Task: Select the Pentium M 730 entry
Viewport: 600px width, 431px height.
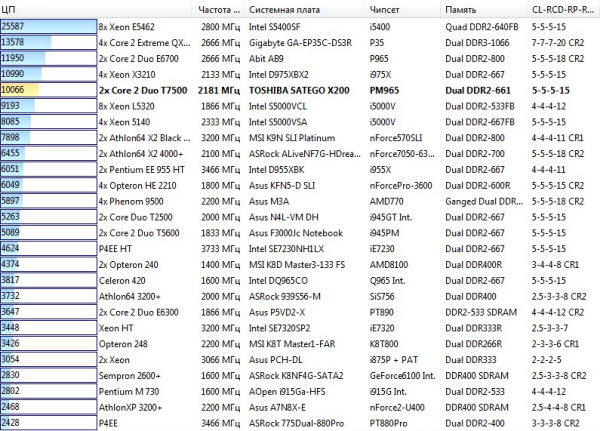Action: tap(129, 392)
